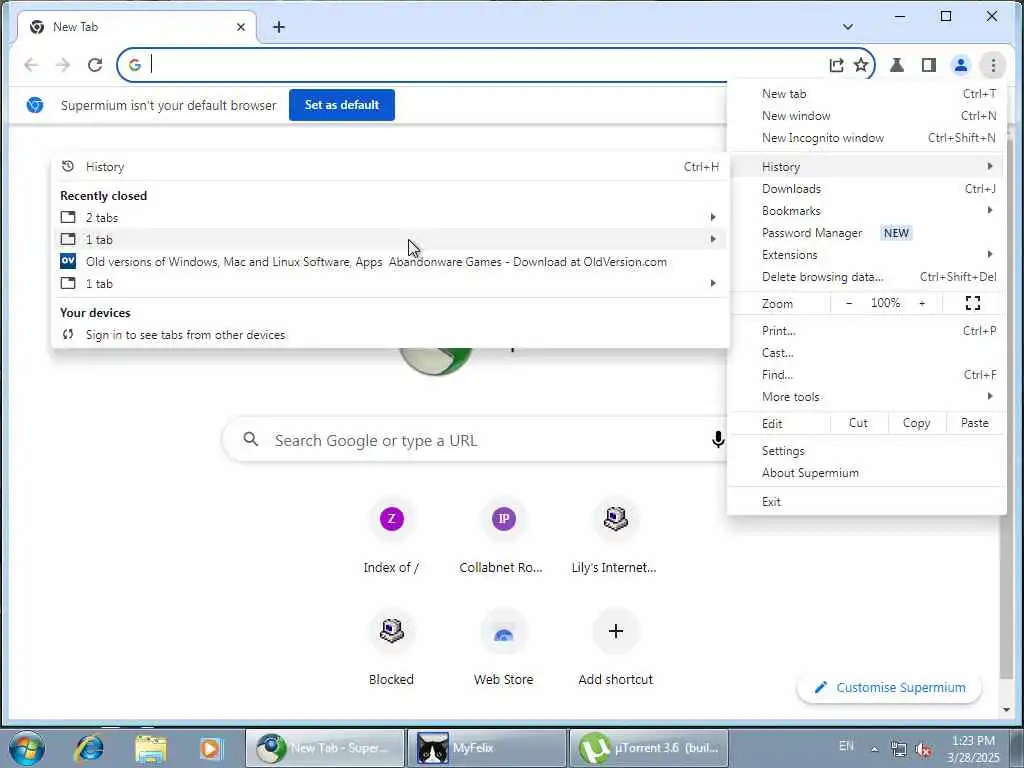Expand the 1 tab entry below OldVersion.com

[390, 283]
